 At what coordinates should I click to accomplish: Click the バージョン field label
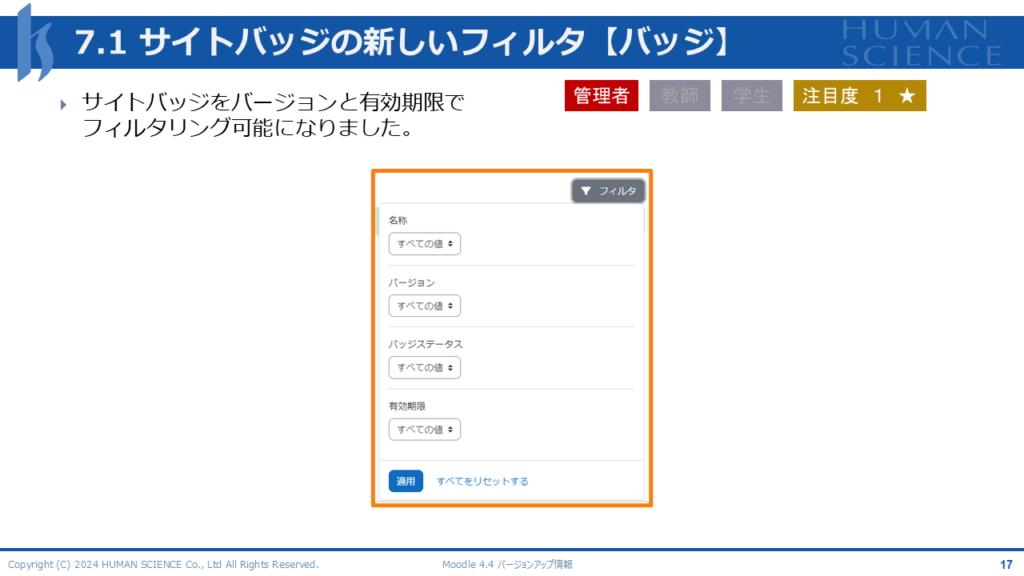(x=411, y=283)
